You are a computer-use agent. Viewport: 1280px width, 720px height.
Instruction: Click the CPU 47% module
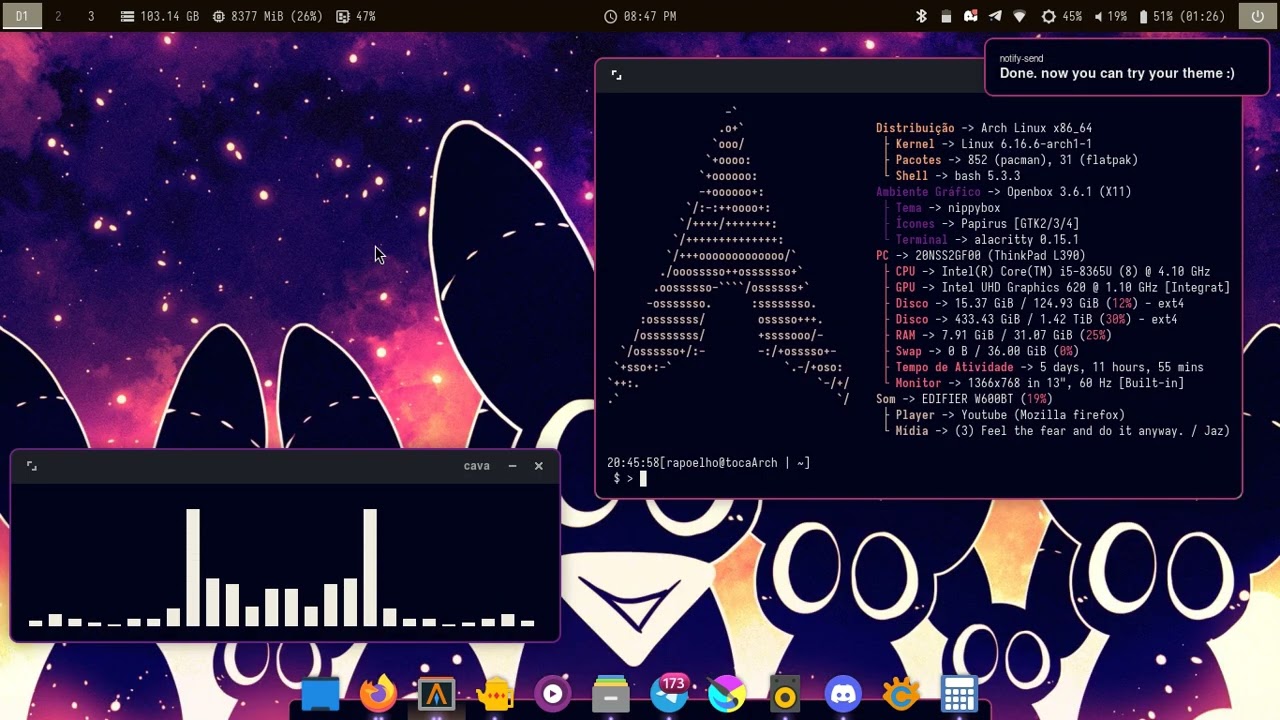pos(356,16)
